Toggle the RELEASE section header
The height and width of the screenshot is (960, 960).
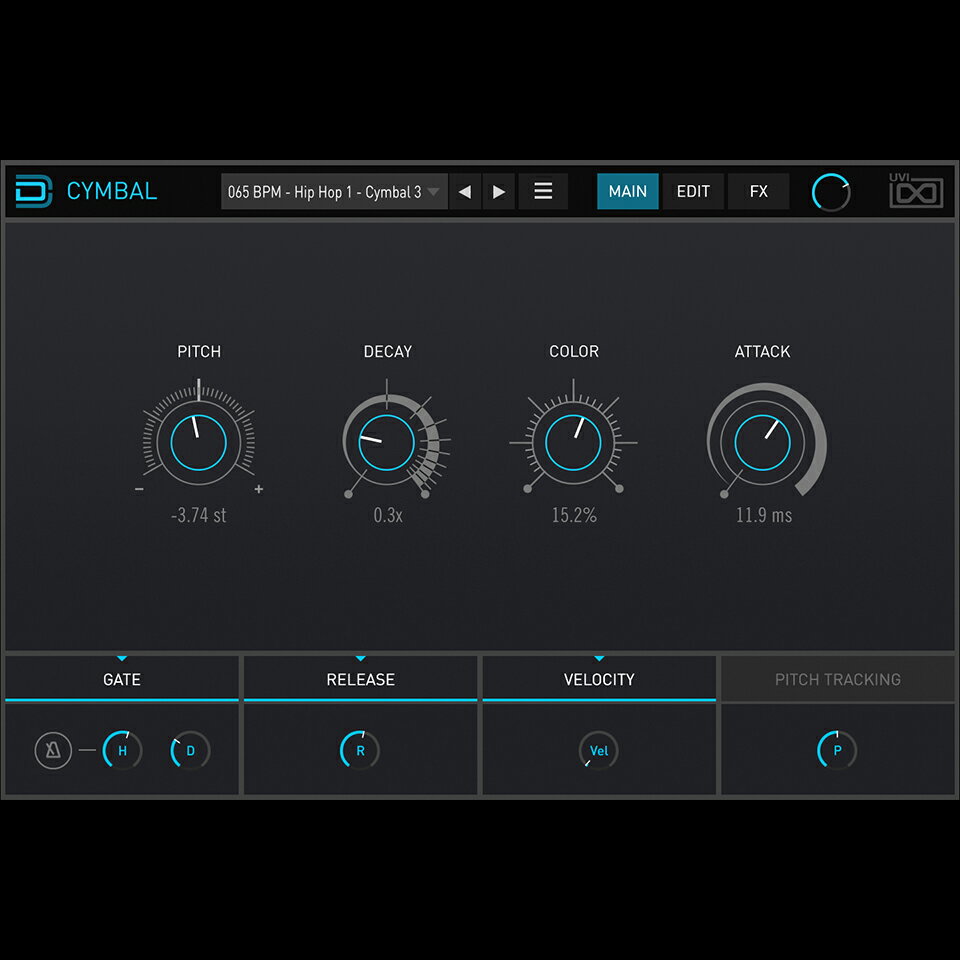[360, 680]
